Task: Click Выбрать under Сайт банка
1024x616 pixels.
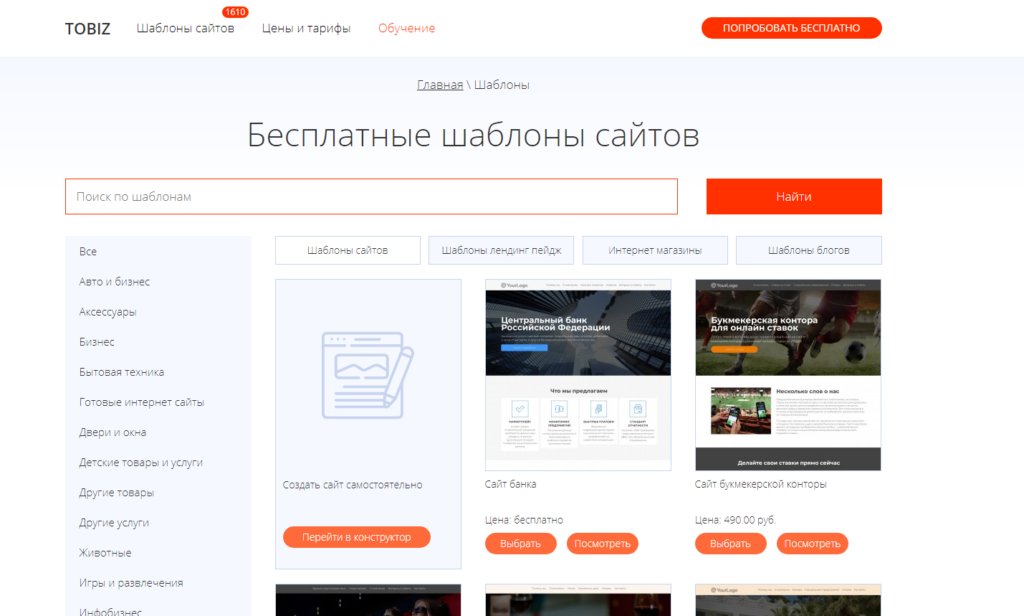Action: click(521, 543)
